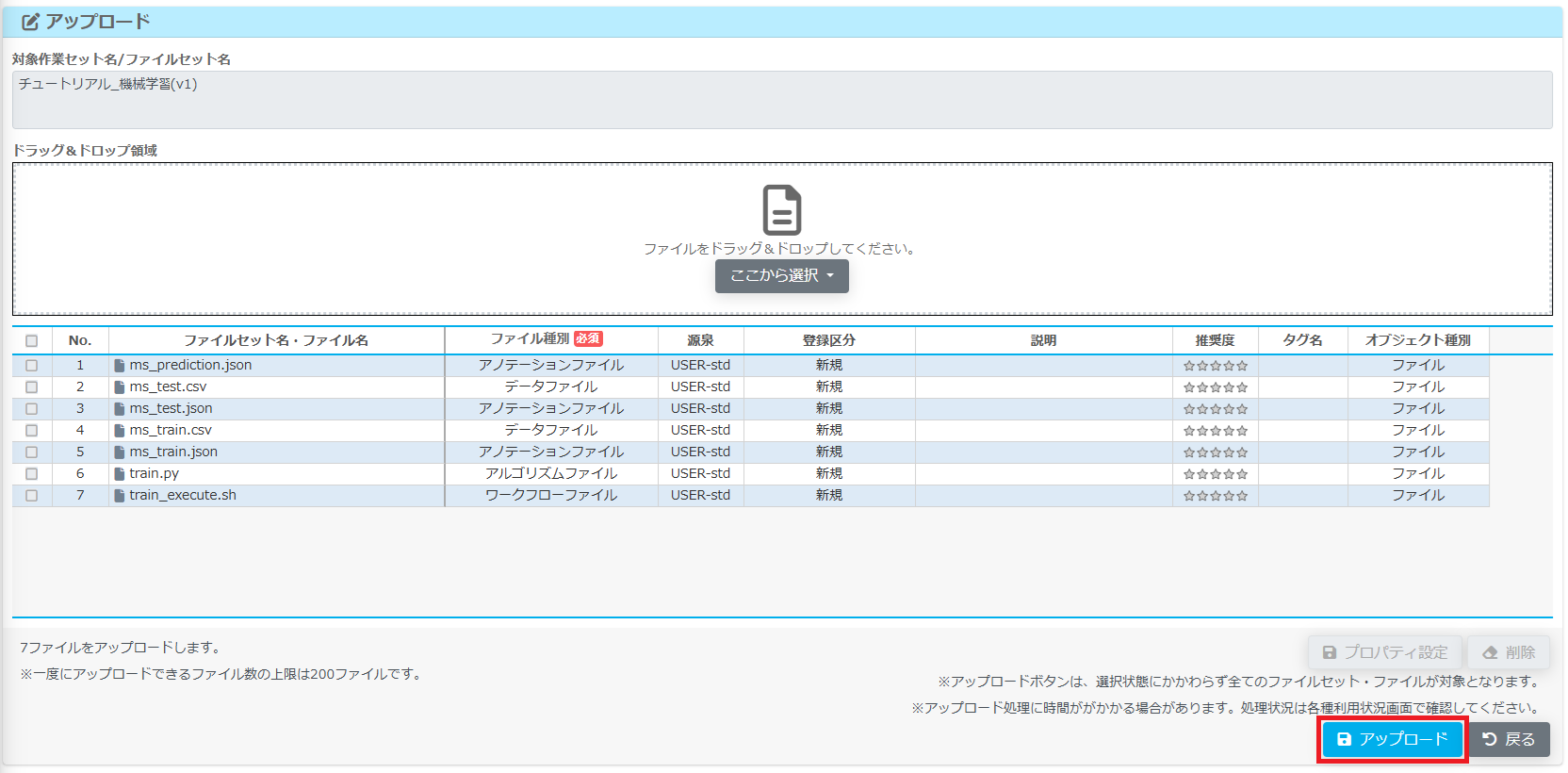Click the 戻る button to go back
This screenshot has height=773, width=1568.
(x=1509, y=740)
